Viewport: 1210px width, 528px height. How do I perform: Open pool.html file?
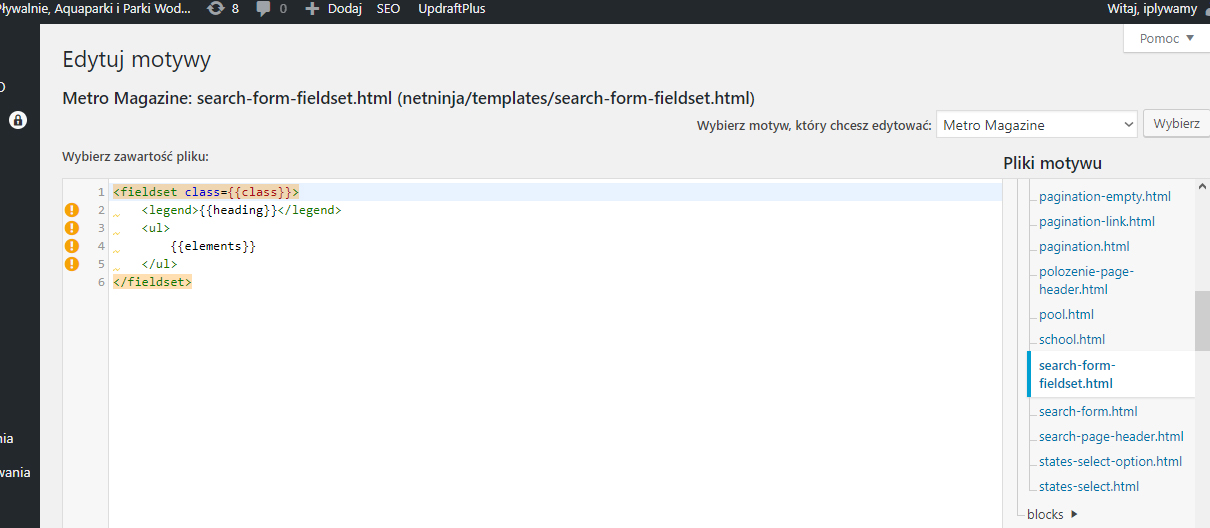click(1066, 315)
